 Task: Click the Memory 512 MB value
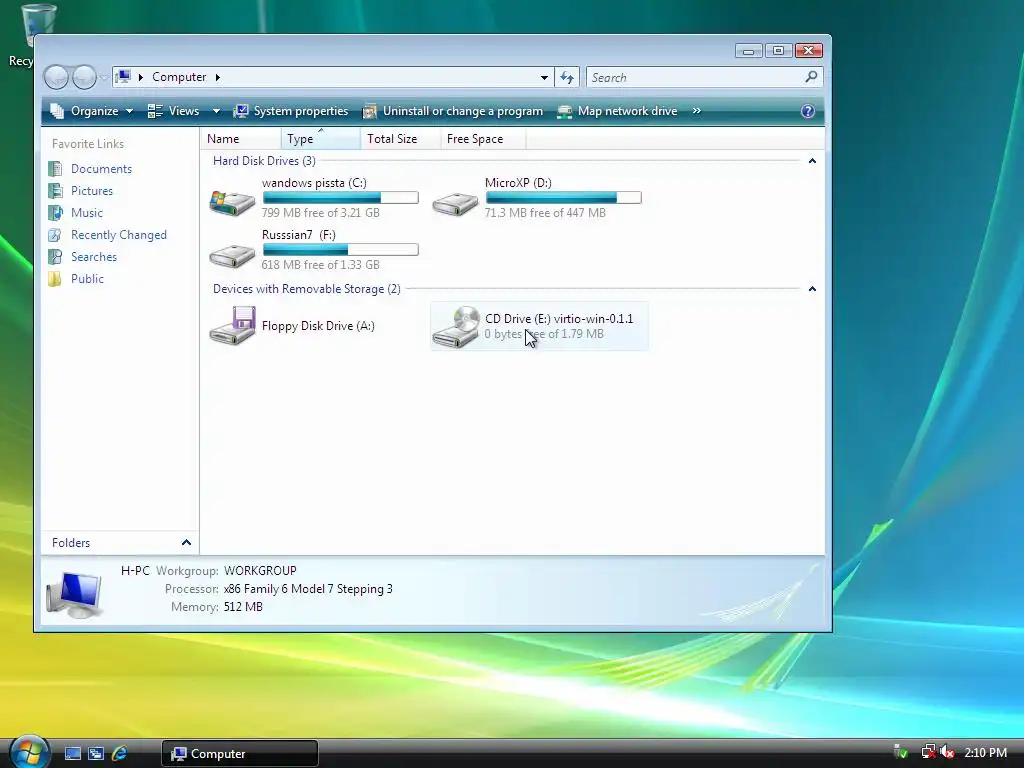click(x=243, y=607)
